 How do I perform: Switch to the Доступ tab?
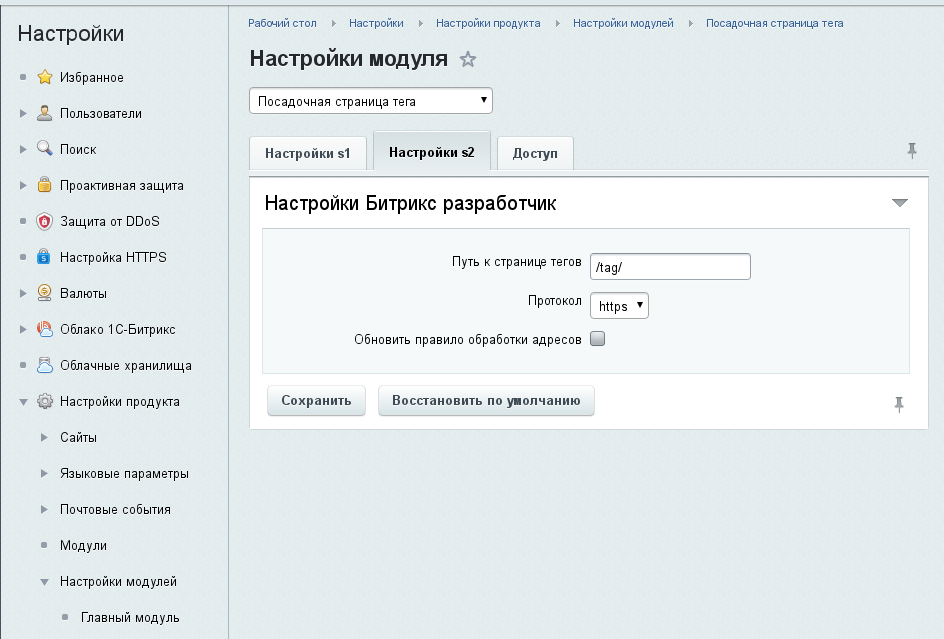[x=534, y=154]
